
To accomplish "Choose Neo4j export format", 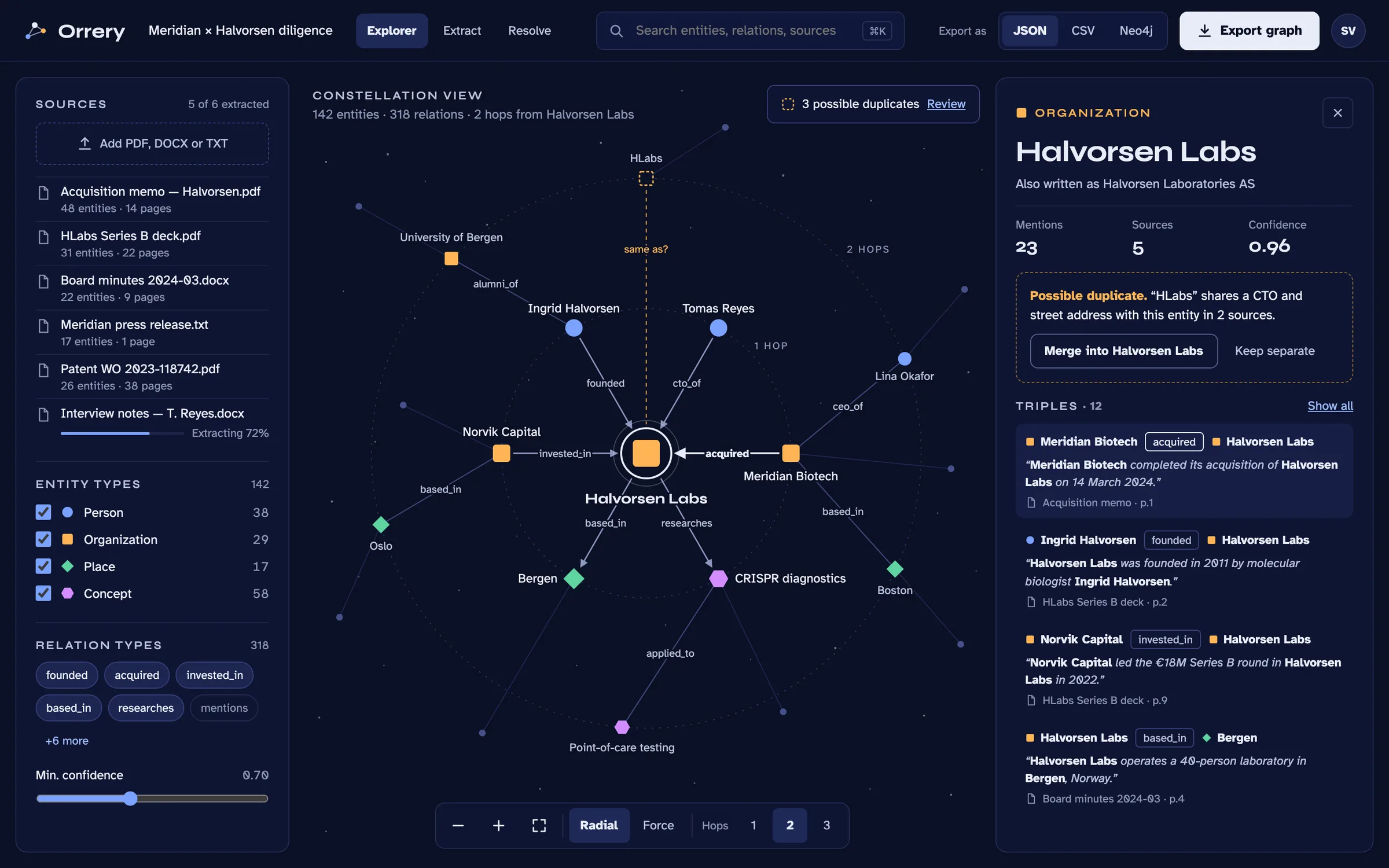I will point(1136,31).
